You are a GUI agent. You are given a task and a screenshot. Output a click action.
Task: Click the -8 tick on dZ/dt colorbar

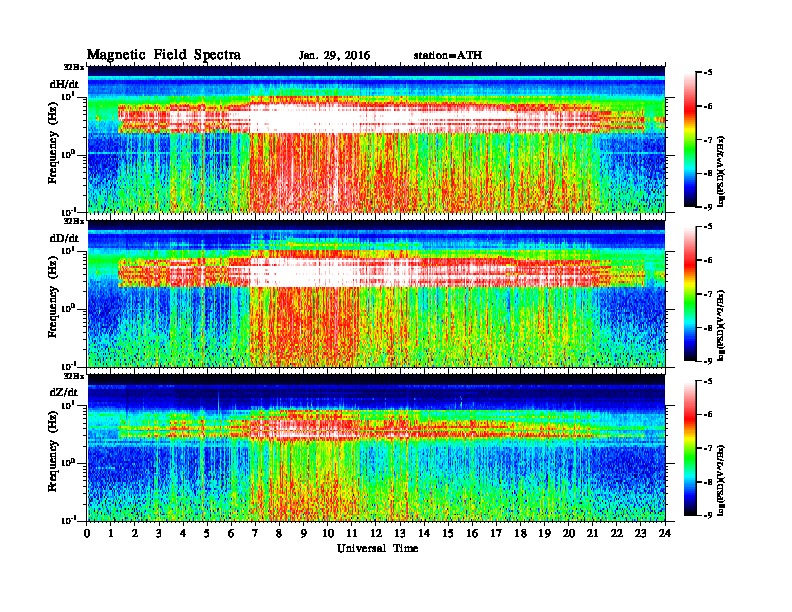point(708,482)
